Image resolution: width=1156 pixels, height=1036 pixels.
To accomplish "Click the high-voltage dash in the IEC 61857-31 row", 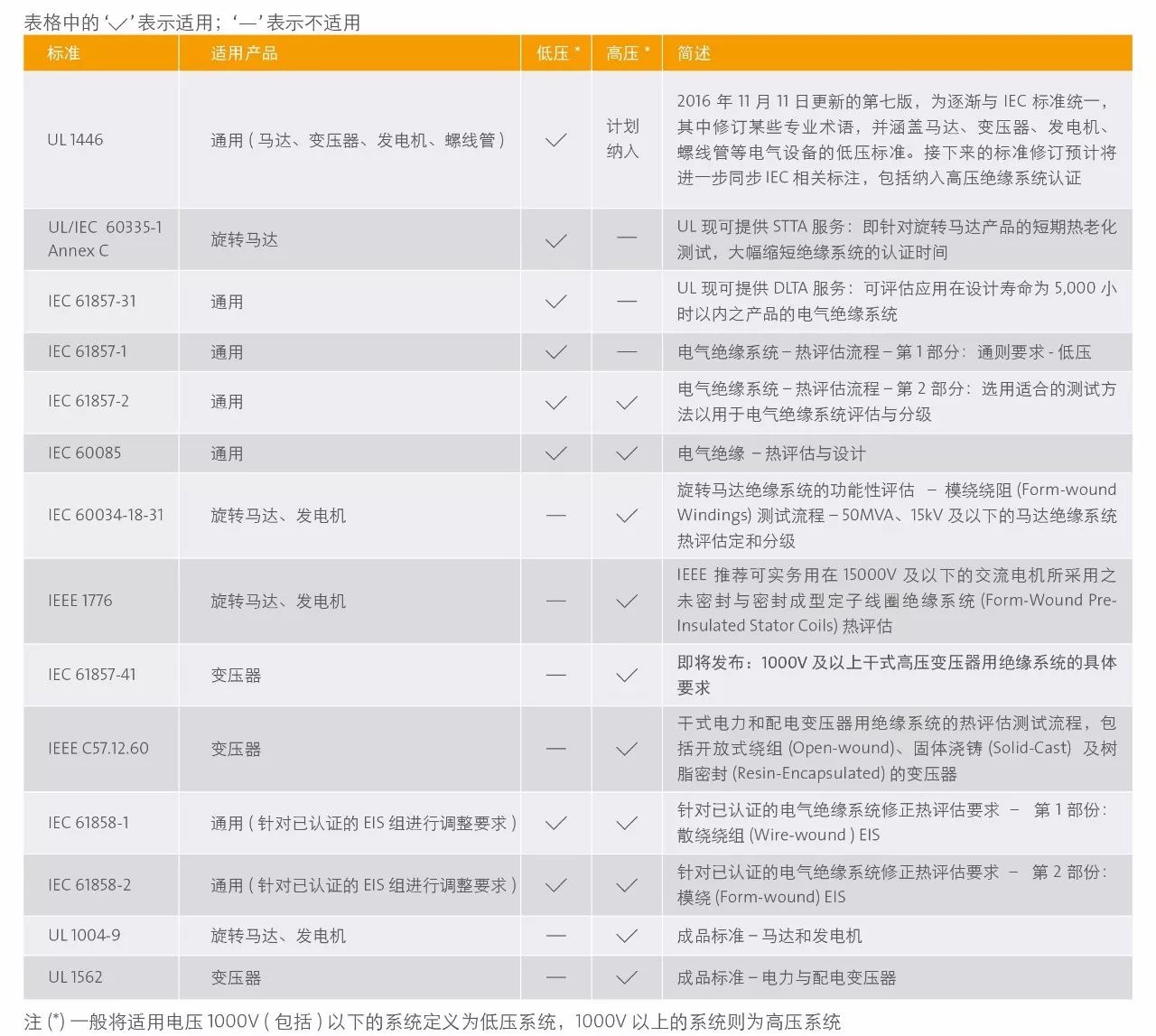I will coord(626,301).
